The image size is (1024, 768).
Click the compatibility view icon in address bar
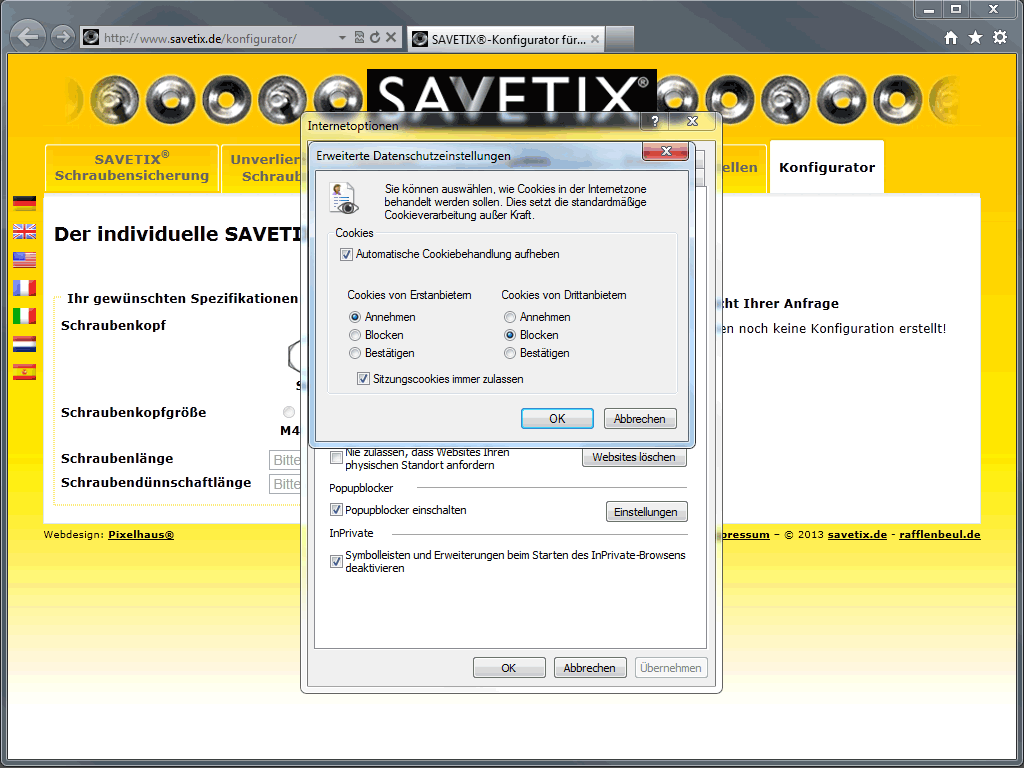coord(359,37)
